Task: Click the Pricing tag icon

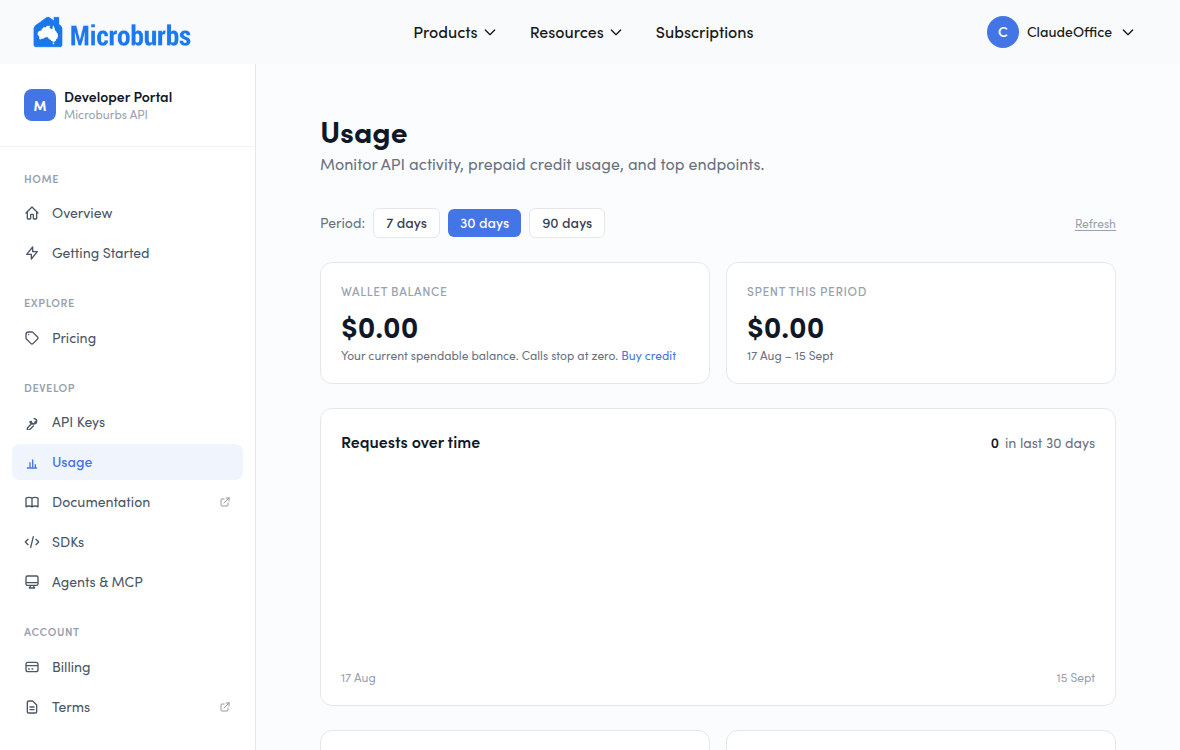Action: [x=32, y=338]
